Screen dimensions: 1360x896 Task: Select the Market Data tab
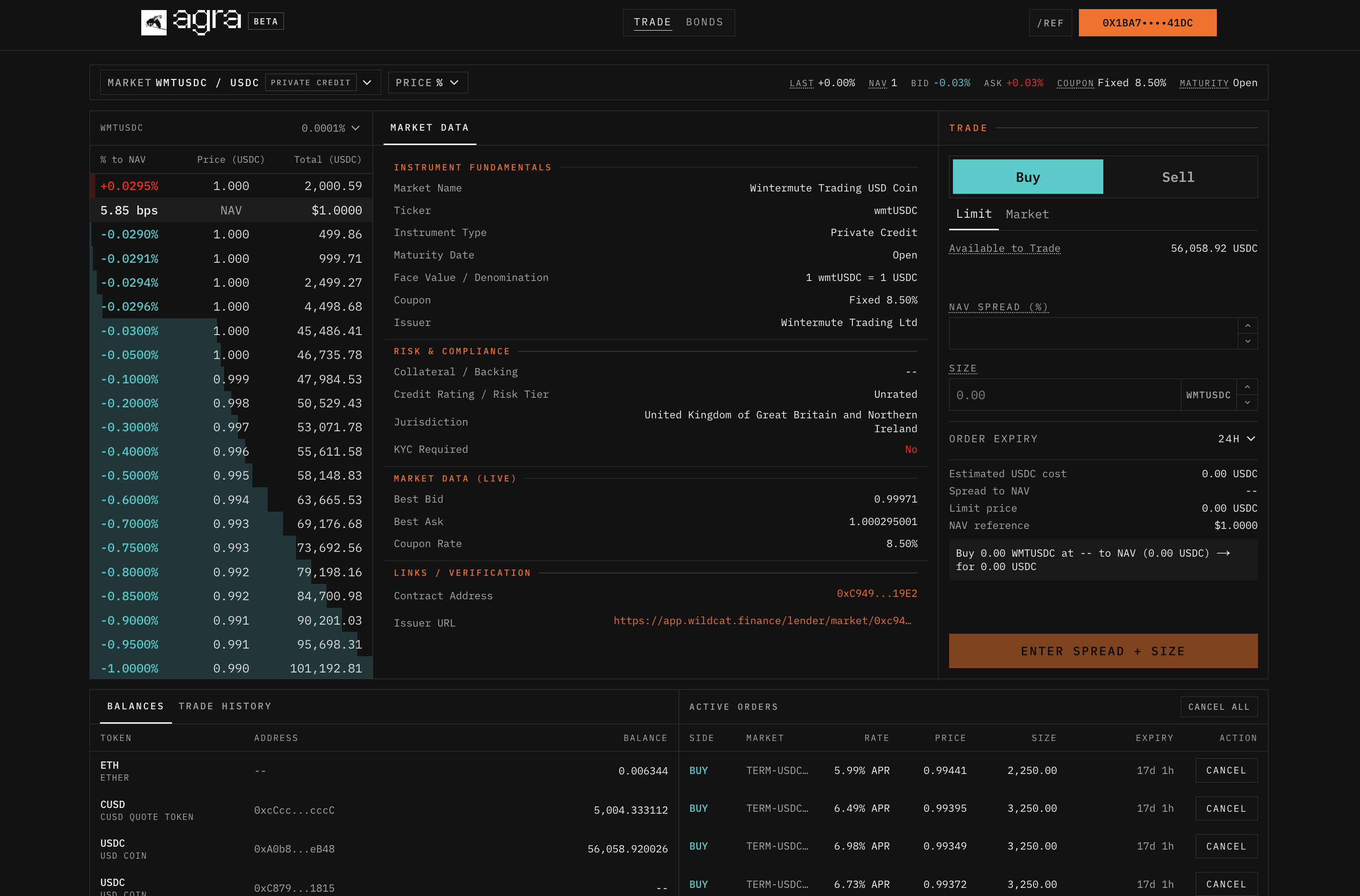pos(430,128)
